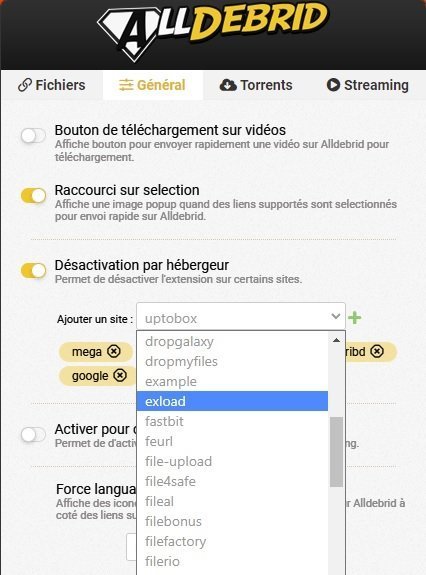
Task: Click the dropdown list scrollbar thumb
Action: tap(336, 452)
